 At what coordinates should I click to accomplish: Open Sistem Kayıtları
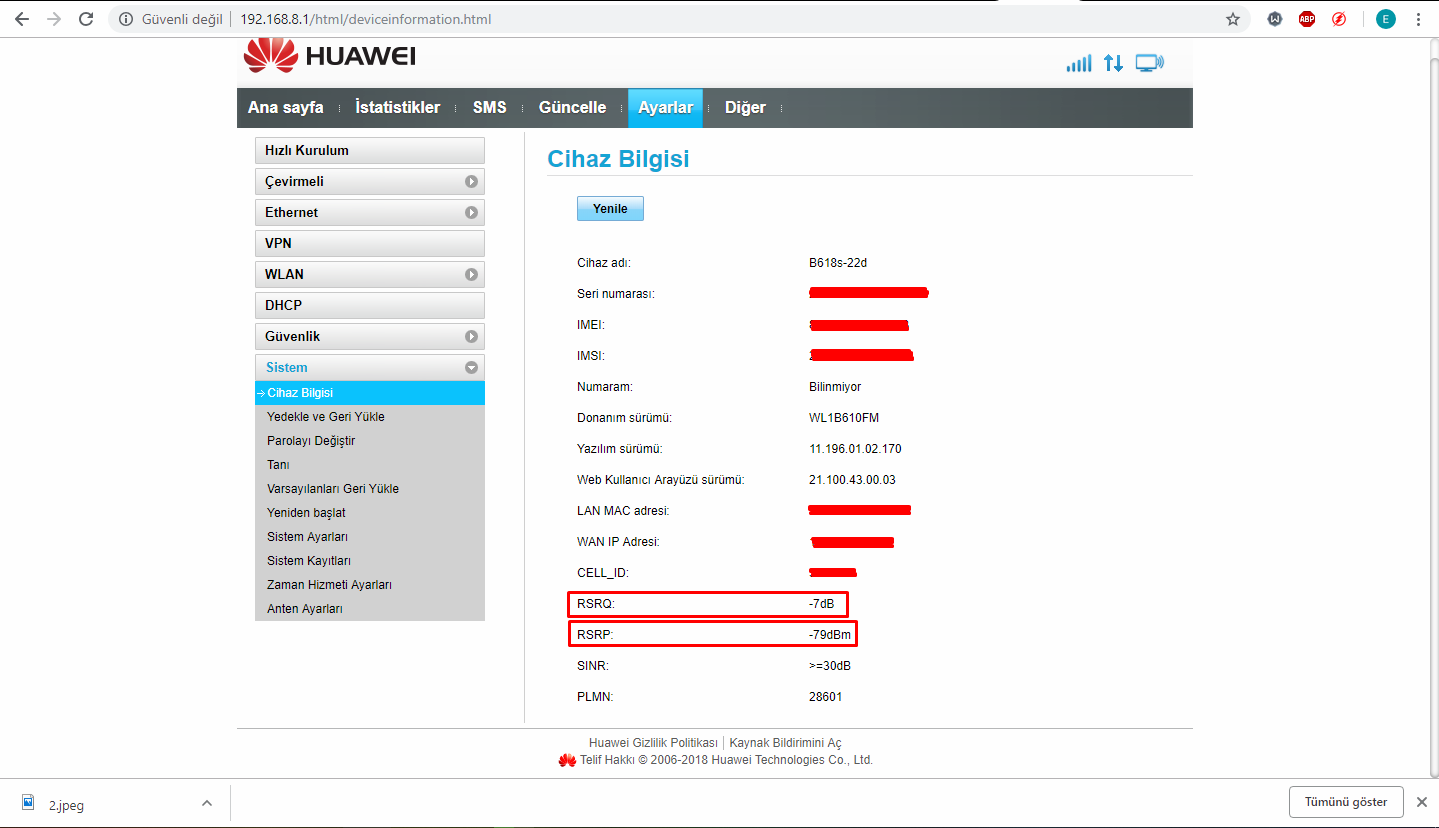[309, 561]
